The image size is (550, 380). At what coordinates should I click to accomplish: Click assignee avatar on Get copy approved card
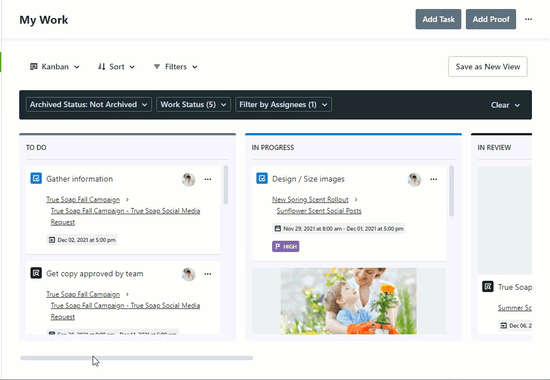[188, 274]
